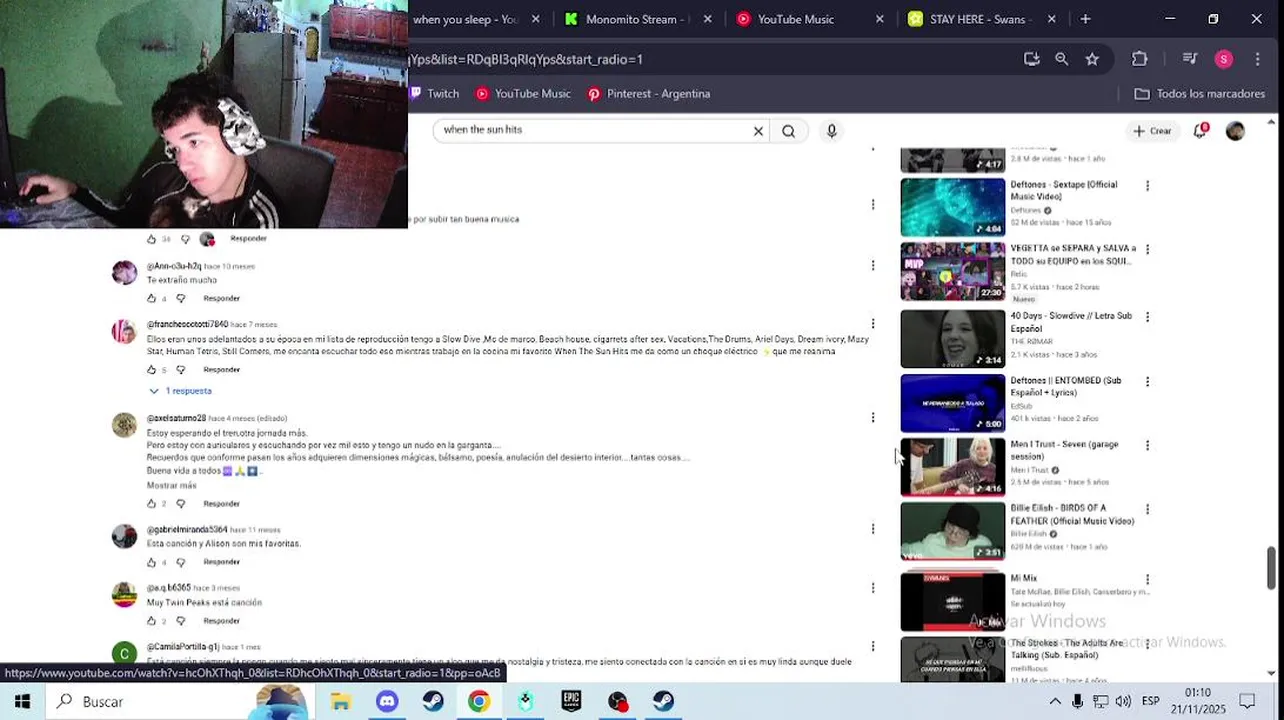Open Epic Games launcher in taskbar

tap(571, 701)
